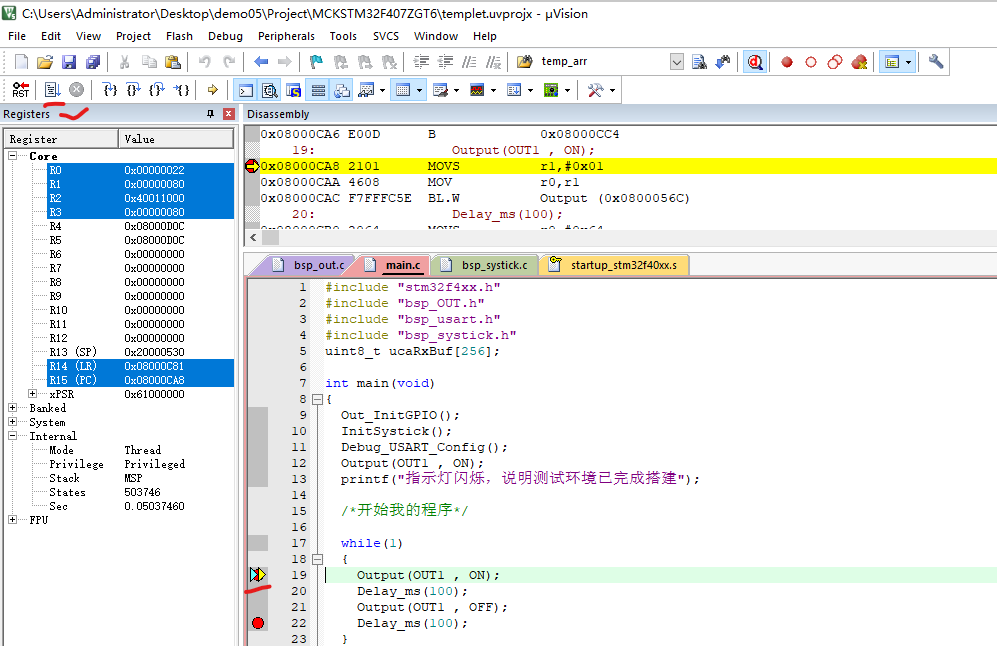Open the Memory windows dropdown arrow
The width and height of the screenshot is (997, 646).
tap(419, 90)
